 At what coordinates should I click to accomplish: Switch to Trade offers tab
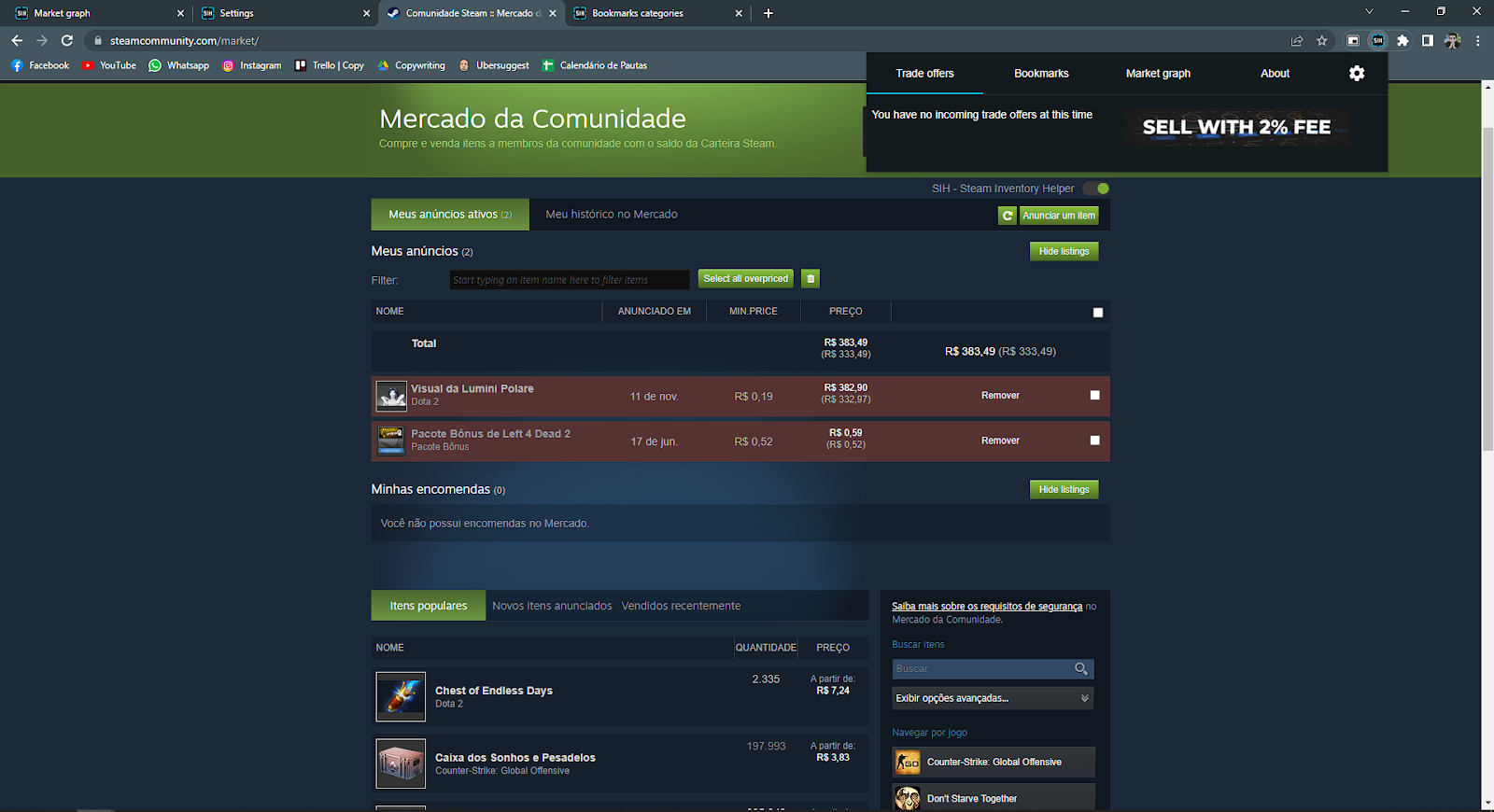pos(924,73)
